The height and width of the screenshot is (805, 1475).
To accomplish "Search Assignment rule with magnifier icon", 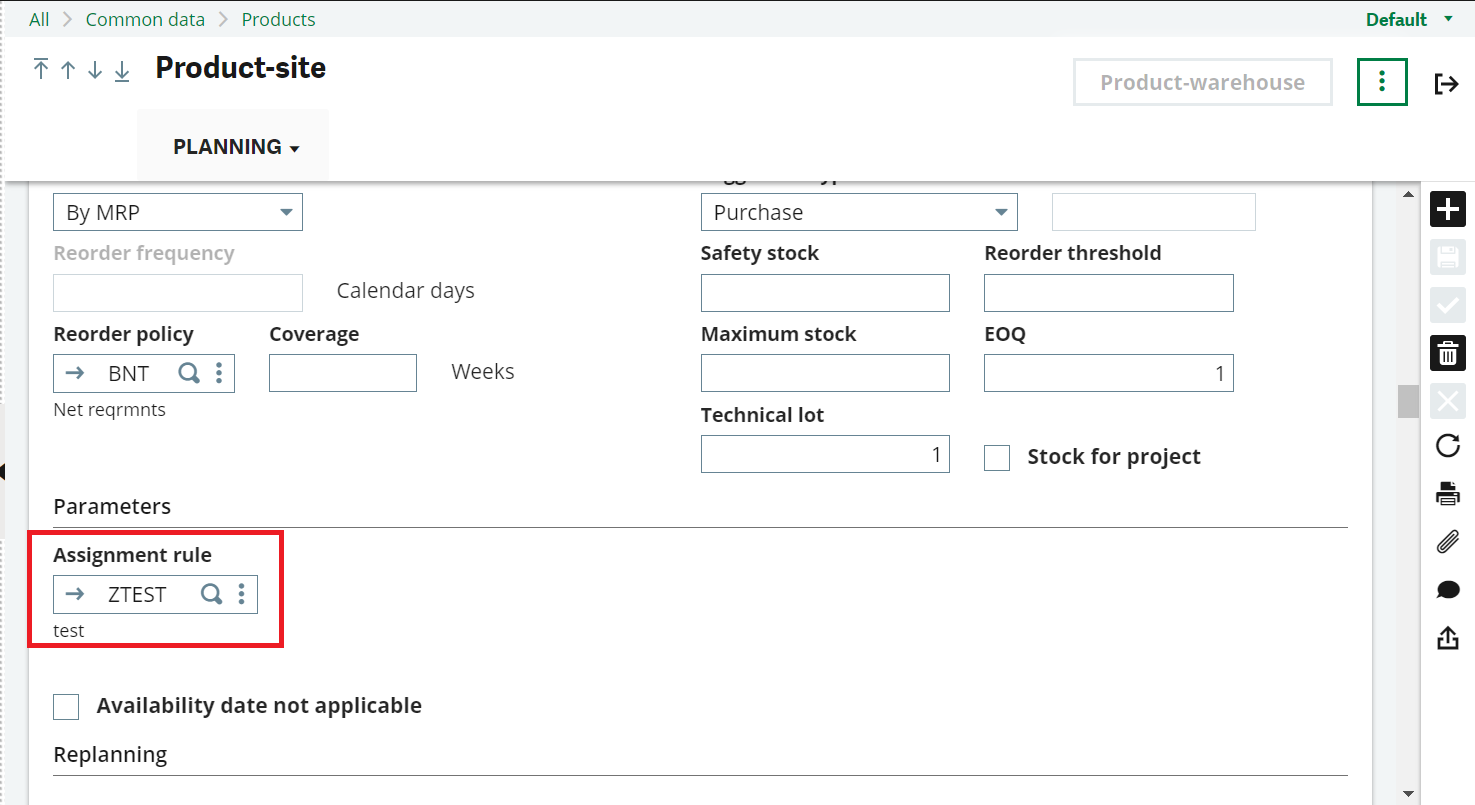I will [x=211, y=594].
